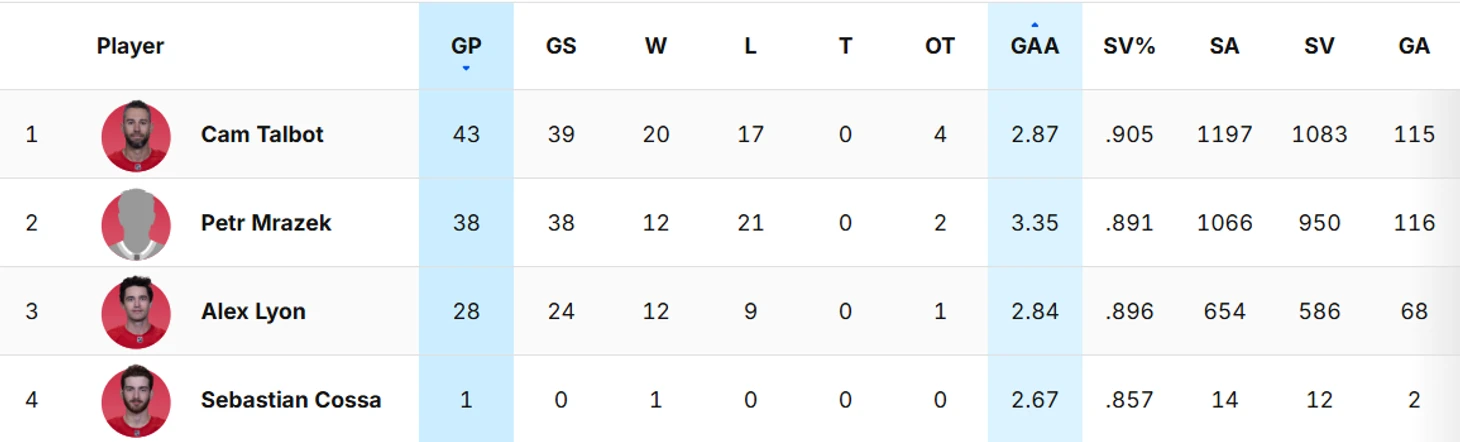Open Cam Talbot player link

[262, 135]
